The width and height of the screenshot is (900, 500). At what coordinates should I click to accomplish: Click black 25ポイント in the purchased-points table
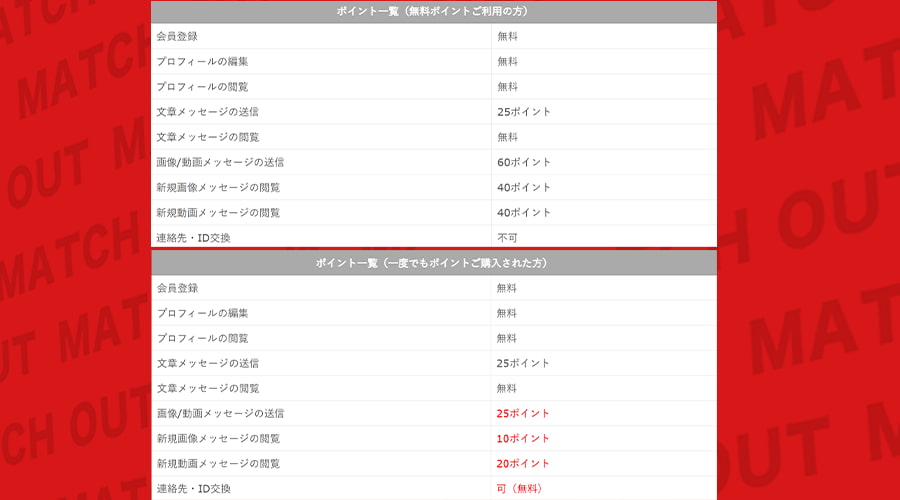tap(523, 363)
